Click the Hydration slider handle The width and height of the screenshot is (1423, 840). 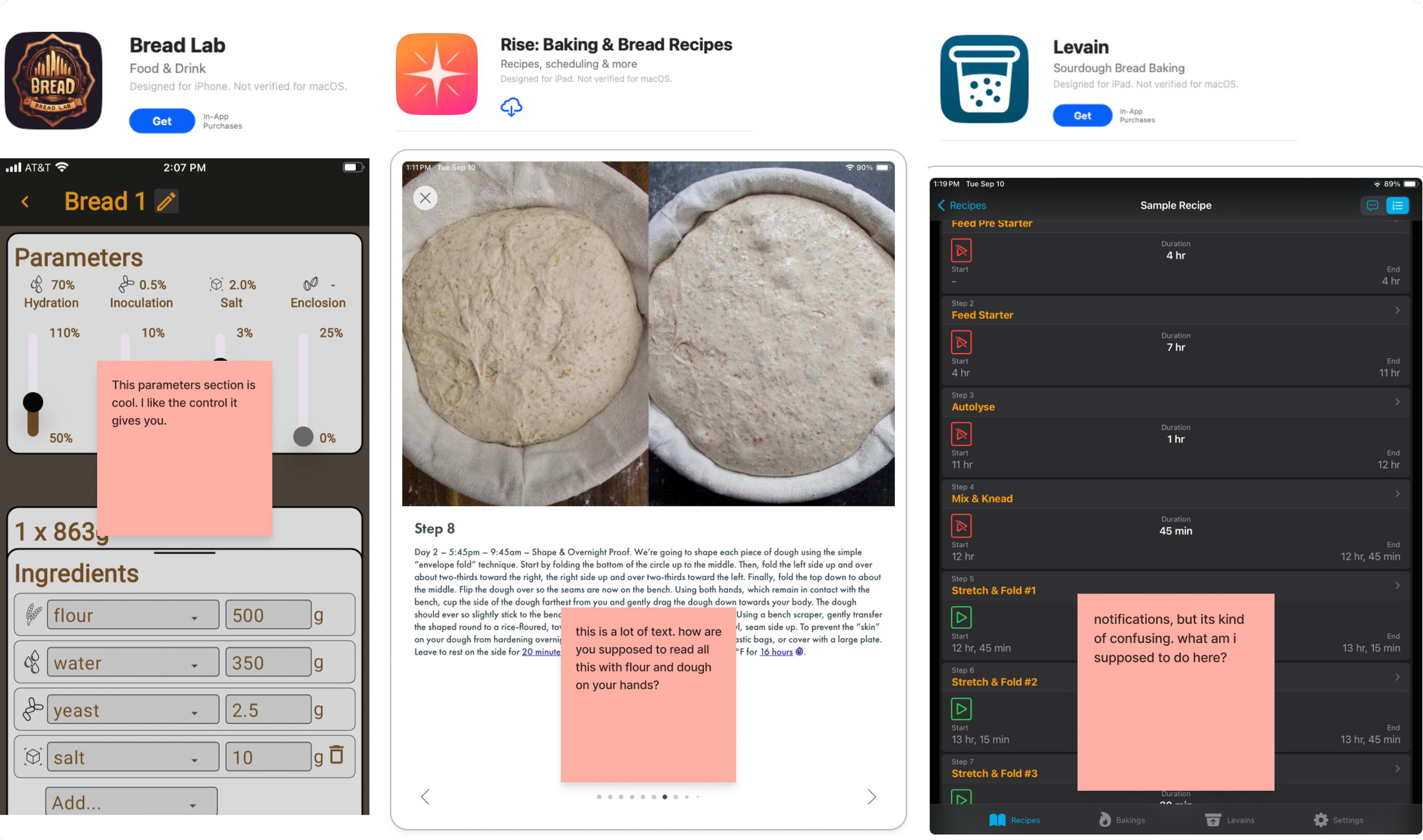coord(33,402)
